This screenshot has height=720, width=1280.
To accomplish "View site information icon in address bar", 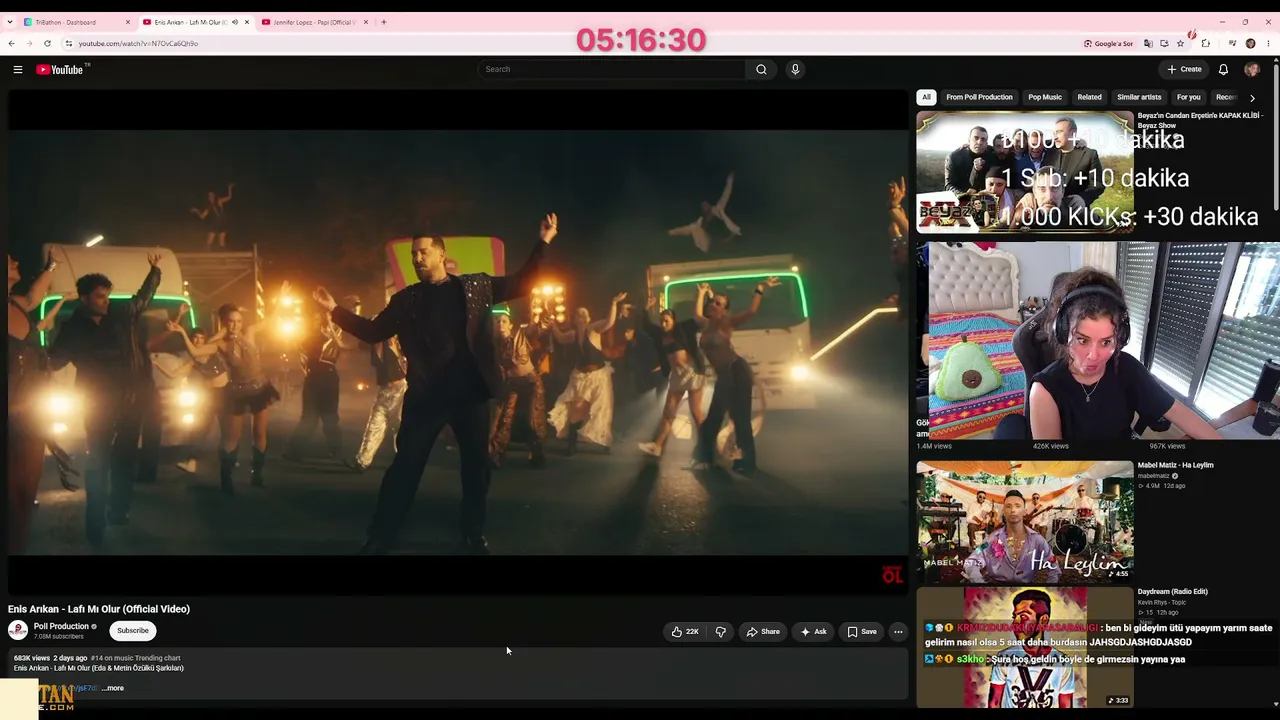I will tap(68, 43).
